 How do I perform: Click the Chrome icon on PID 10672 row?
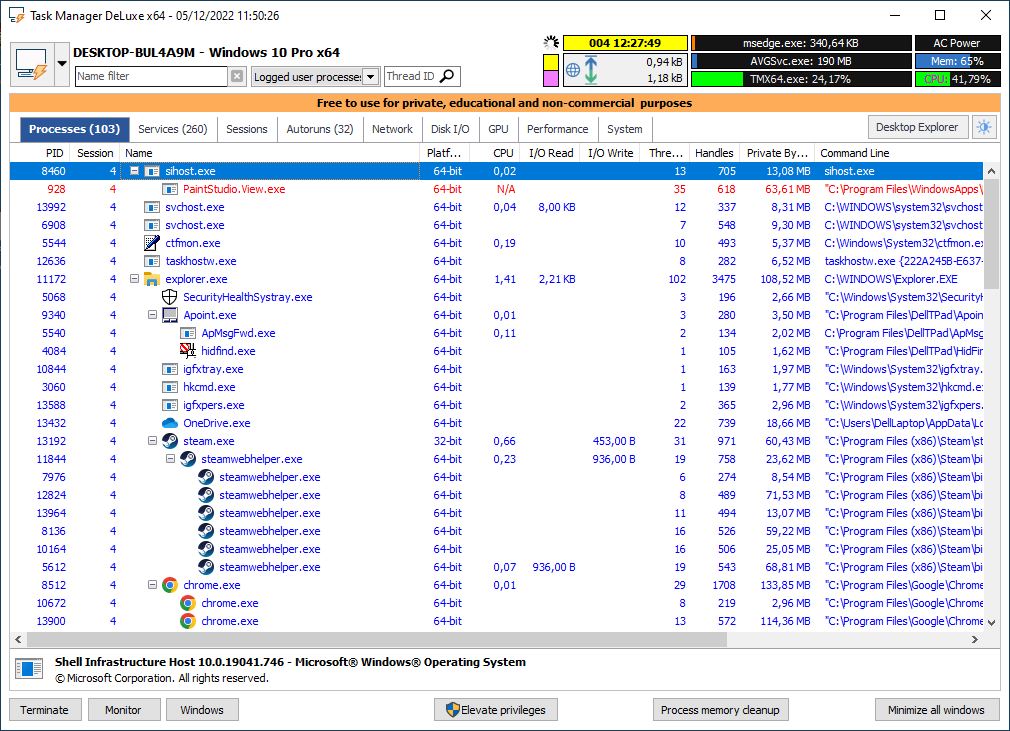point(188,603)
